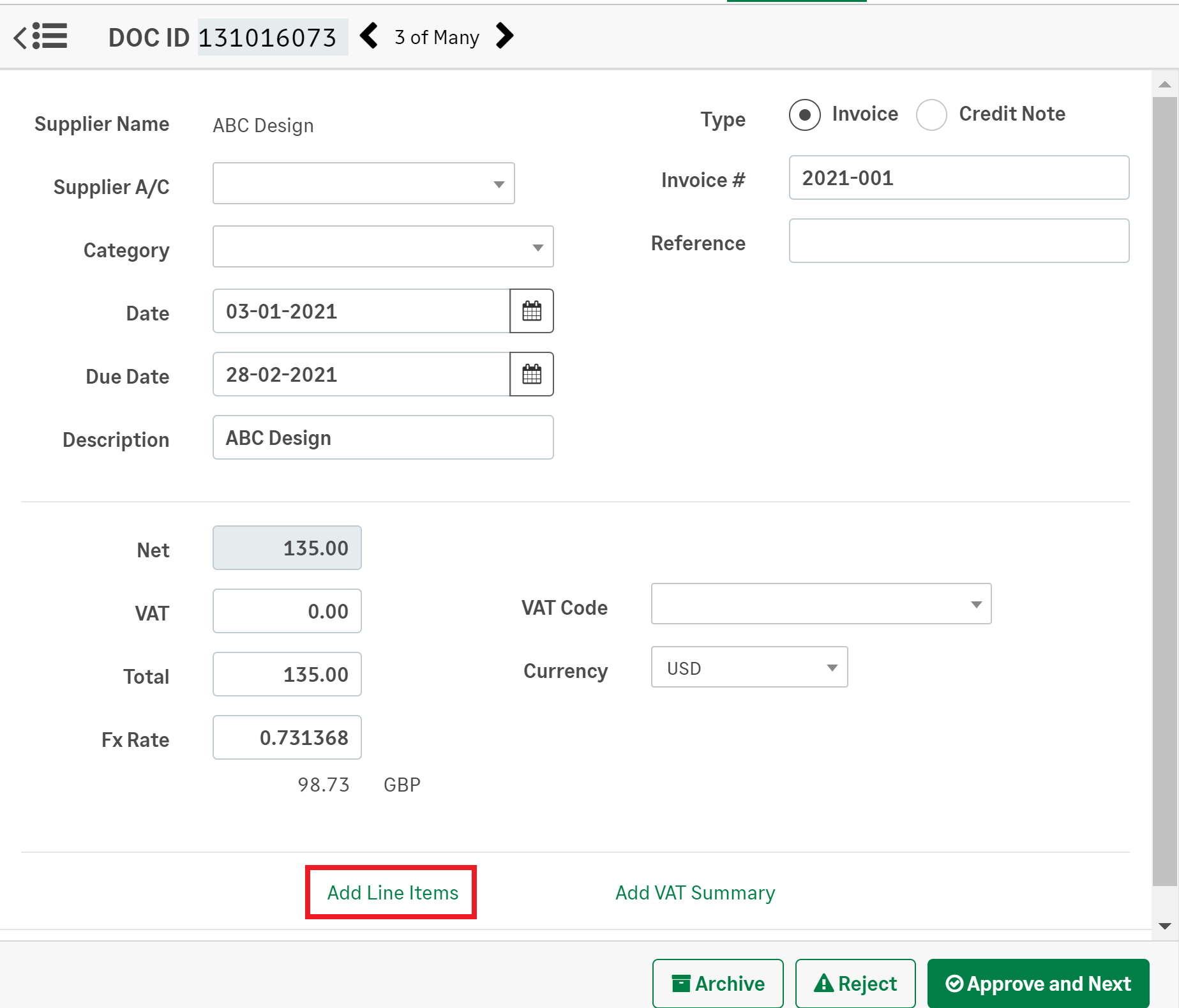Click the scrollbar up arrow
Viewport: 1179px width, 1008px height.
point(1165,85)
